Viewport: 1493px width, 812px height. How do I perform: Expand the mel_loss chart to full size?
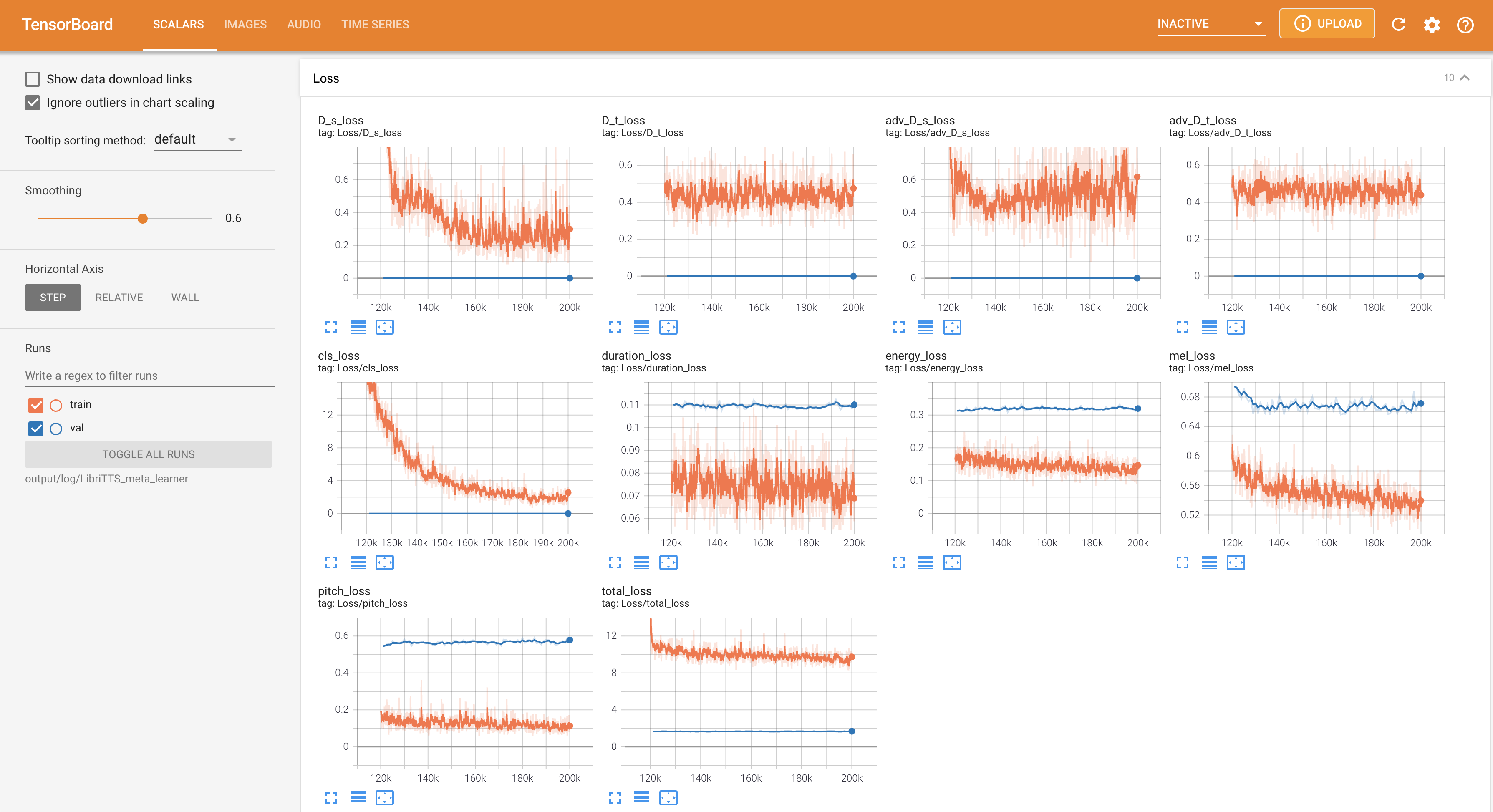coord(1183,563)
